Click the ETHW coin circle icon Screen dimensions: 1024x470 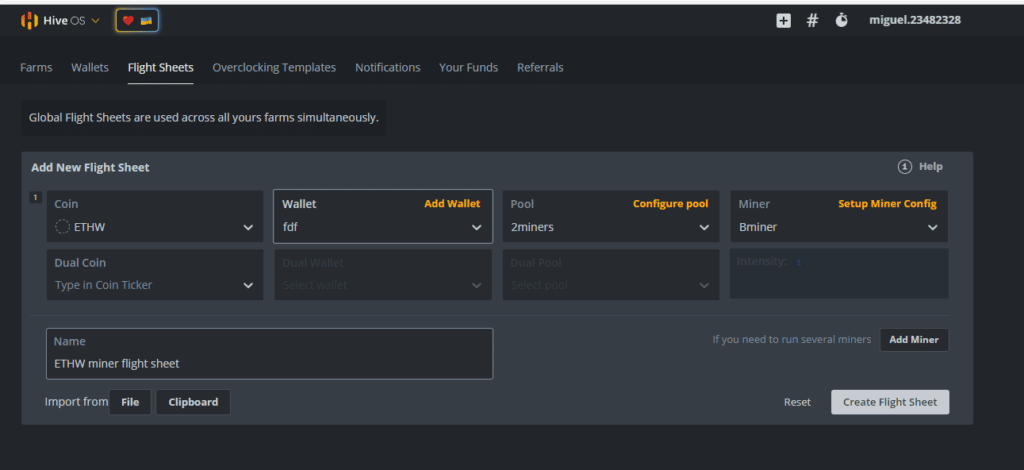click(x=62, y=227)
